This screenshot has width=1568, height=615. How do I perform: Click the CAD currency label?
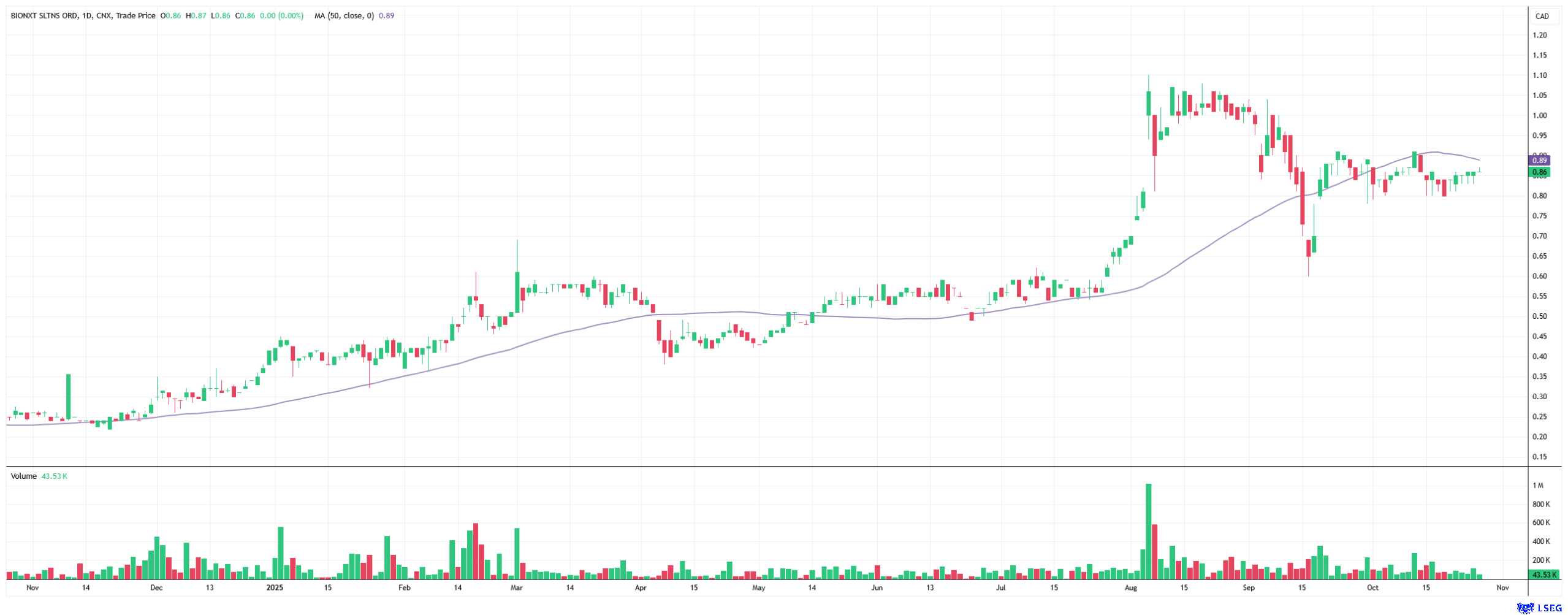(x=1542, y=17)
